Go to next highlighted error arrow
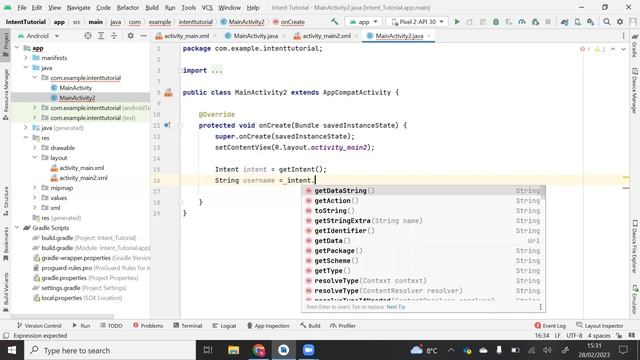The width and height of the screenshot is (640, 360). (623, 49)
